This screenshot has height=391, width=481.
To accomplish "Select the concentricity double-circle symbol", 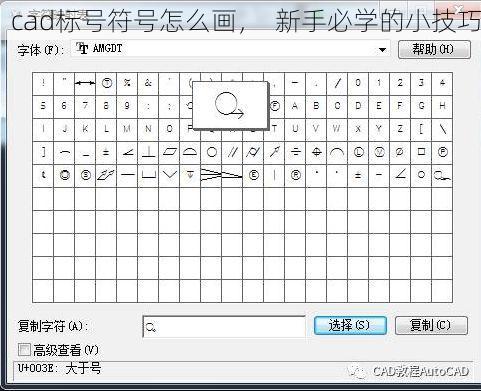I will 64,175.
